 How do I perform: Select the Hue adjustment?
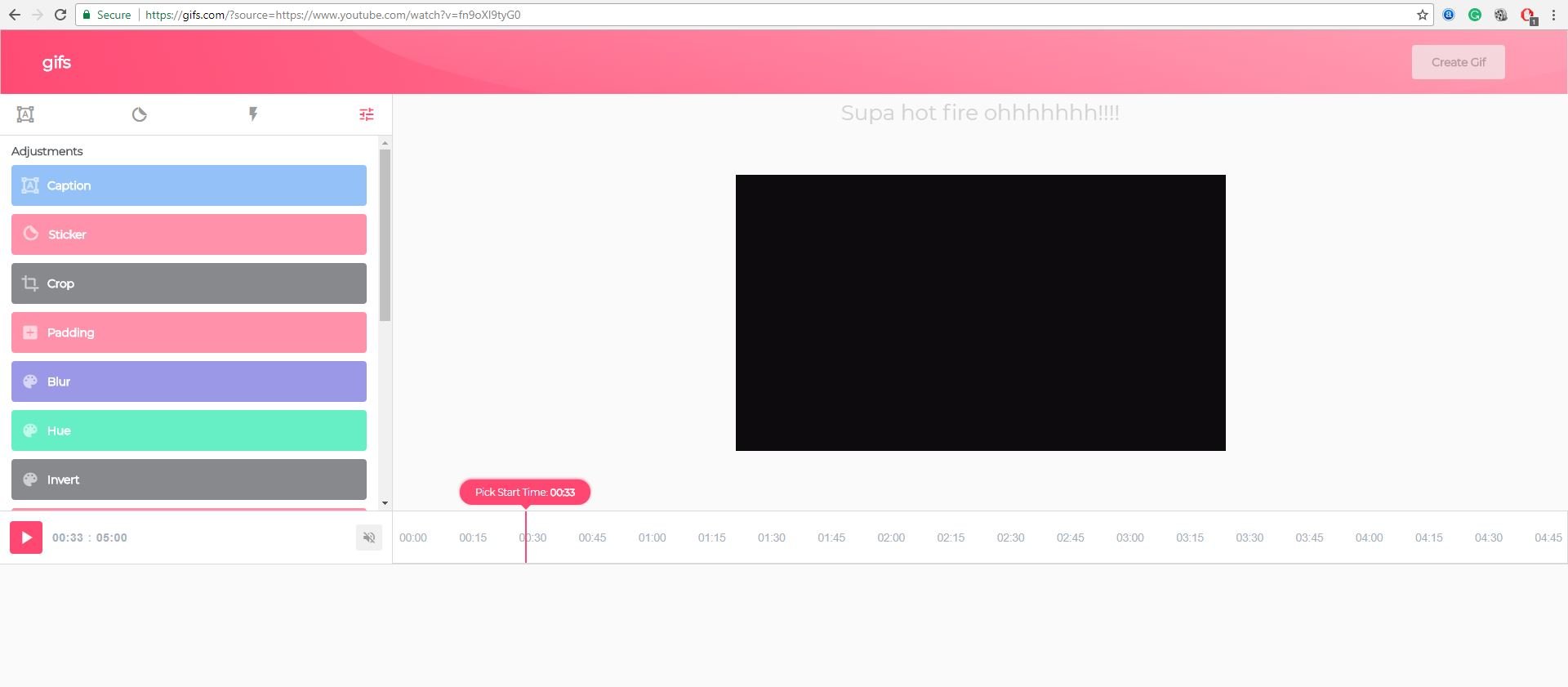click(189, 430)
